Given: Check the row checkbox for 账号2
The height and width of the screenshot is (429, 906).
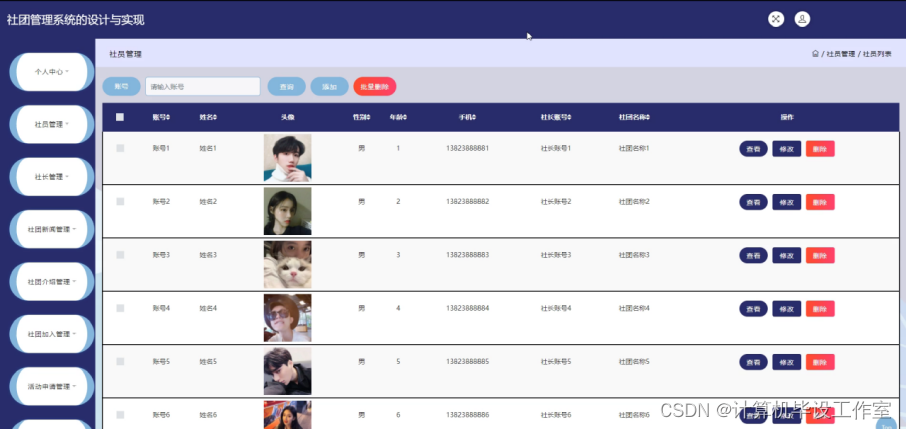Looking at the screenshot, I should tap(120, 201).
